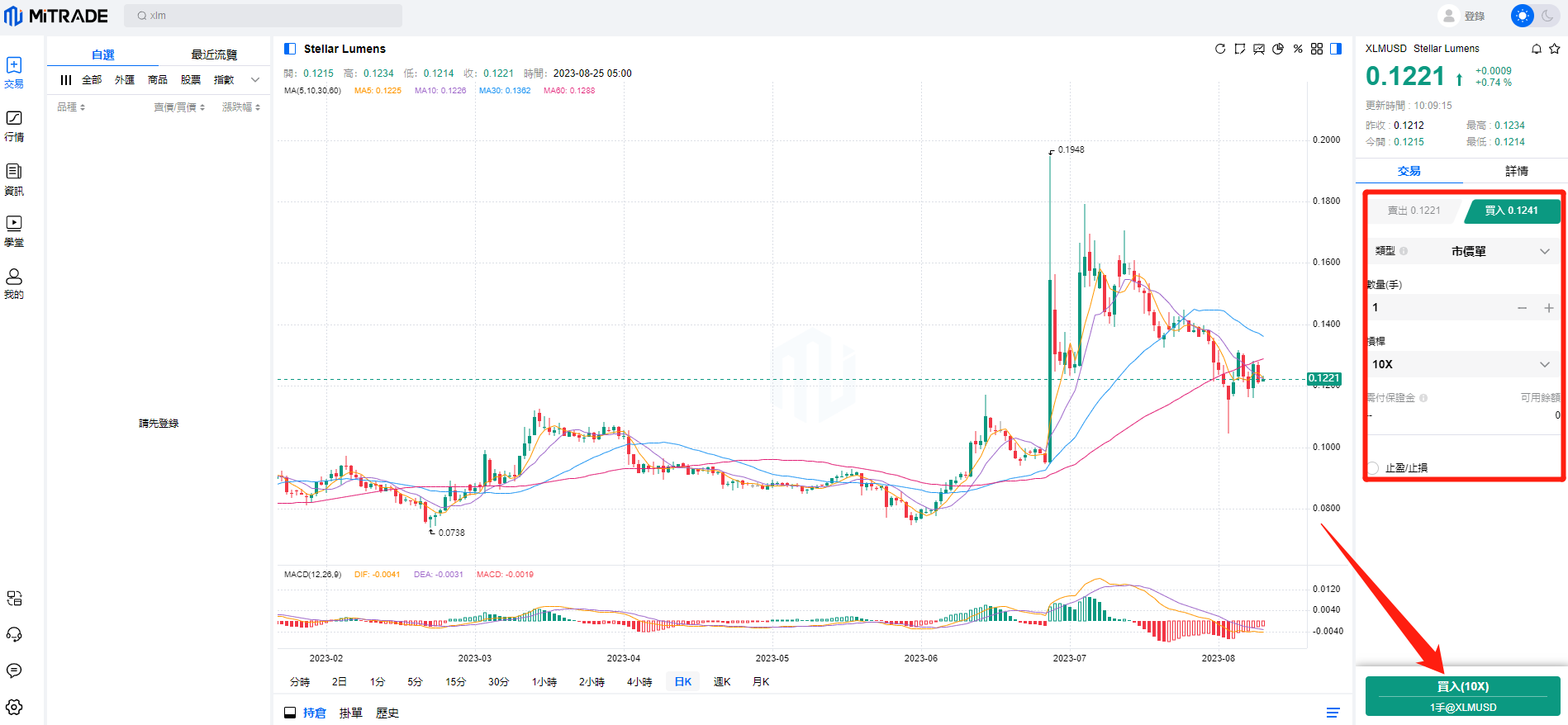Viewport: 1568px width, 725px height.
Task: Click the price alert bell icon
Action: click(x=1537, y=49)
